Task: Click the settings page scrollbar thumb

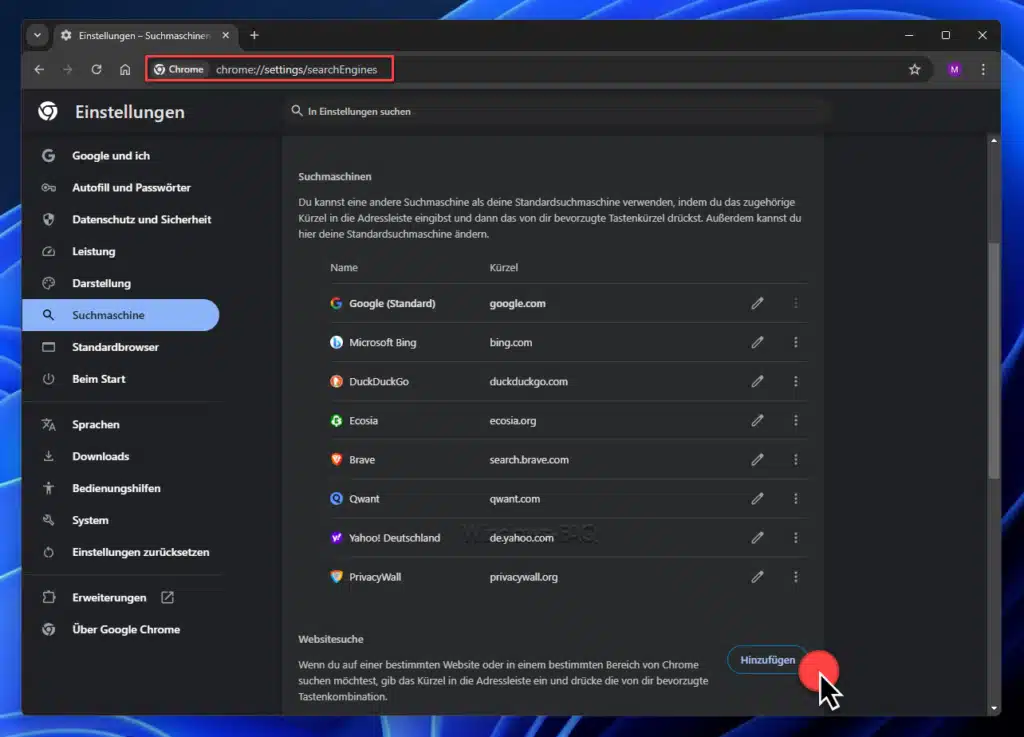Action: pos(993,360)
